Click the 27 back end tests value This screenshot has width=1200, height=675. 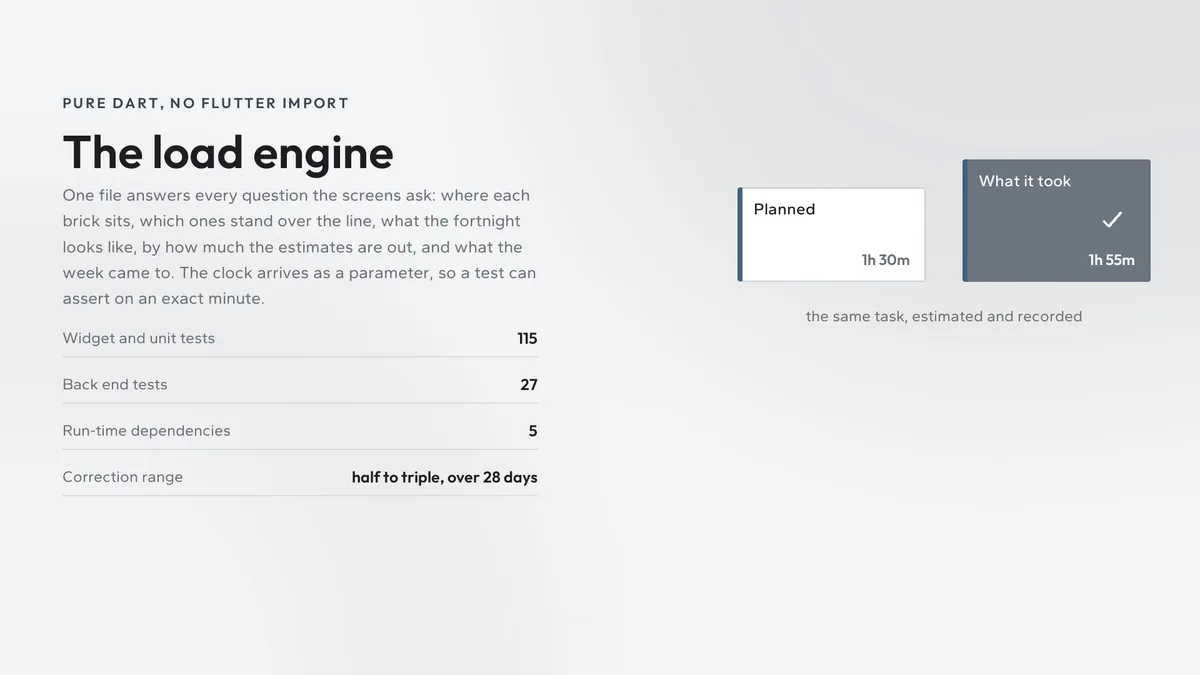(x=529, y=384)
